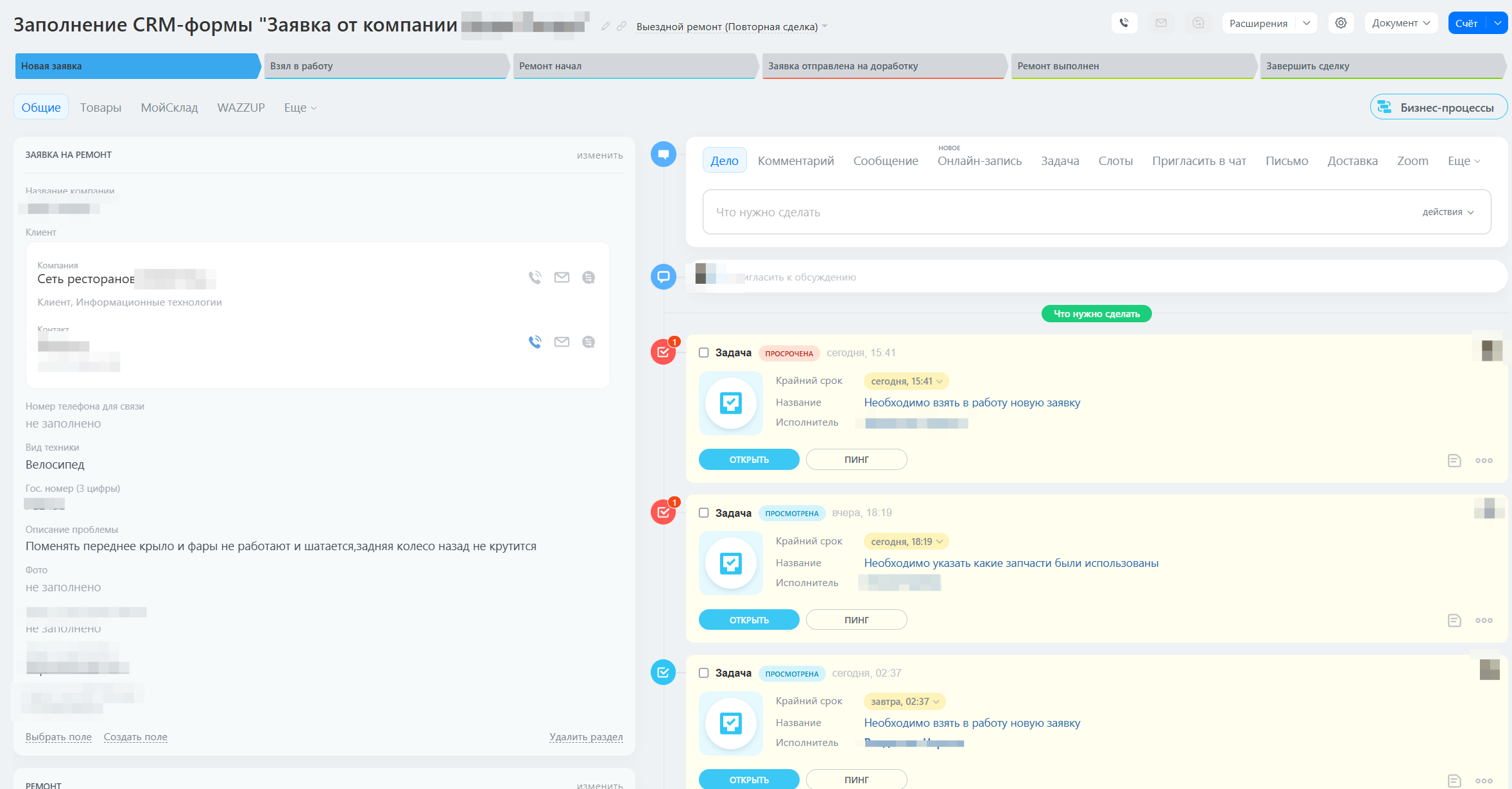Click ПИНГ on the spare parts task

pos(856,620)
